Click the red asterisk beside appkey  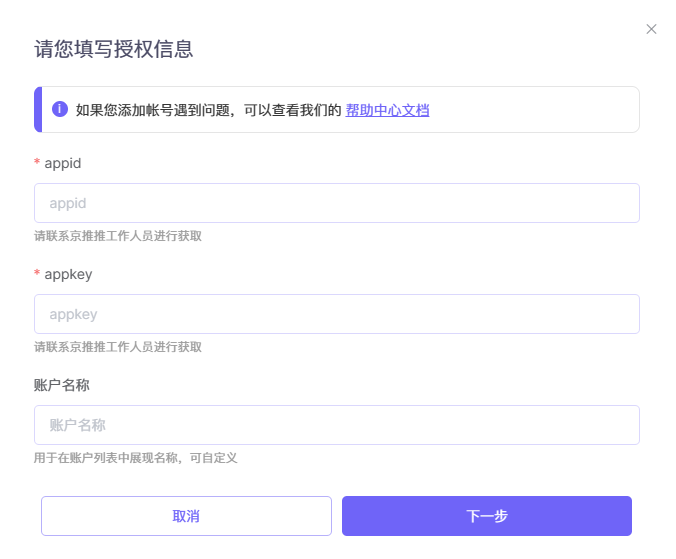[37, 275]
